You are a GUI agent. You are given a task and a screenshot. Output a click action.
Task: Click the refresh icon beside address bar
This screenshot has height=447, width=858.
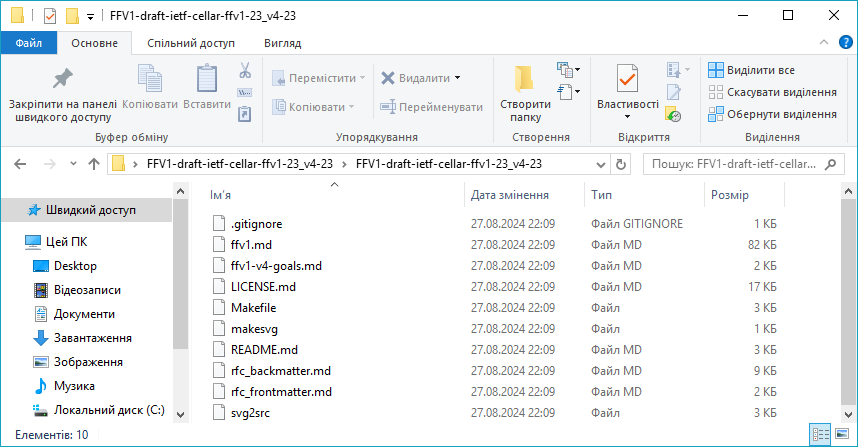621,164
